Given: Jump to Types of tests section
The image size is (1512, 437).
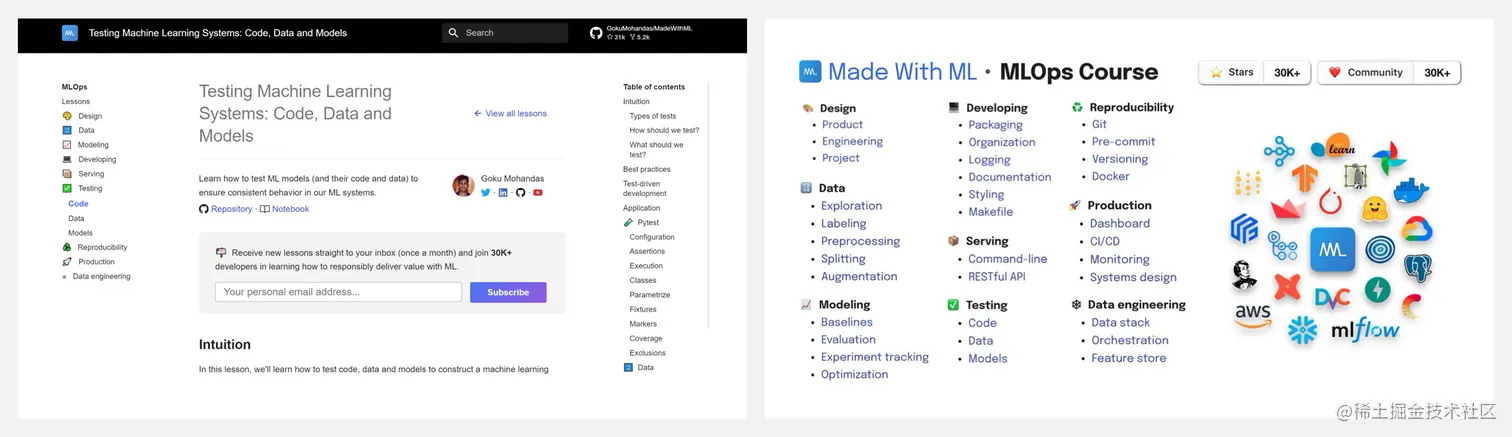Looking at the screenshot, I should (x=653, y=116).
